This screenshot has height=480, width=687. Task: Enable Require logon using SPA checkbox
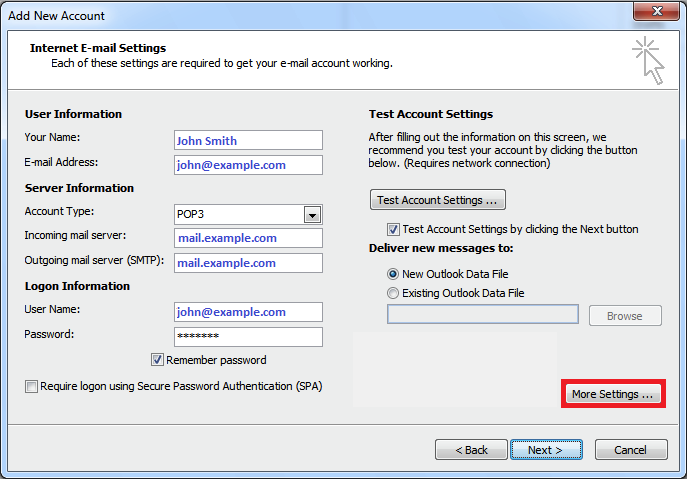[x=31, y=387]
